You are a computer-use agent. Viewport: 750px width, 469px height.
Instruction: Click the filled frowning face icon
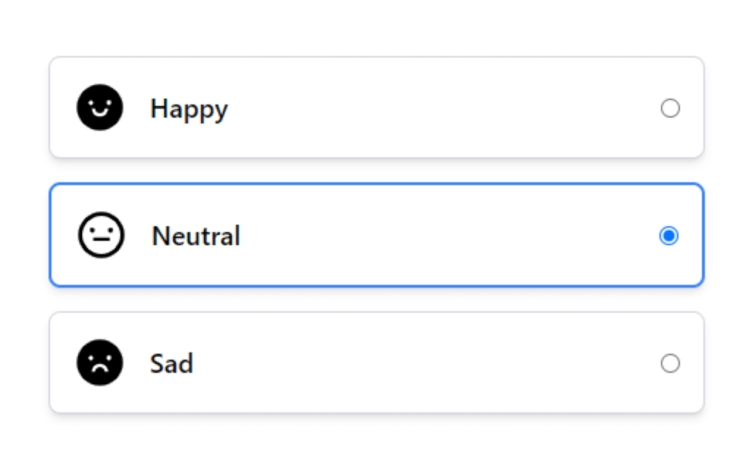click(100, 363)
